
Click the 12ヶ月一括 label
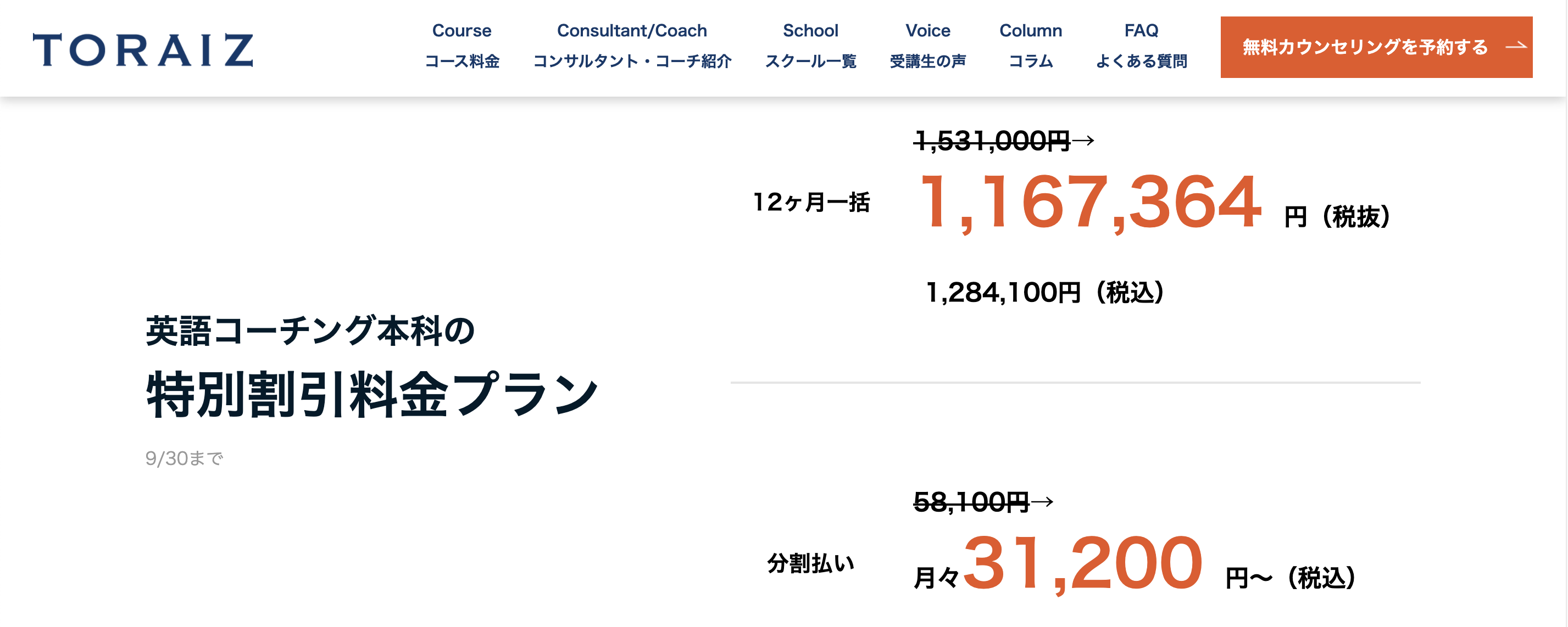(811, 202)
